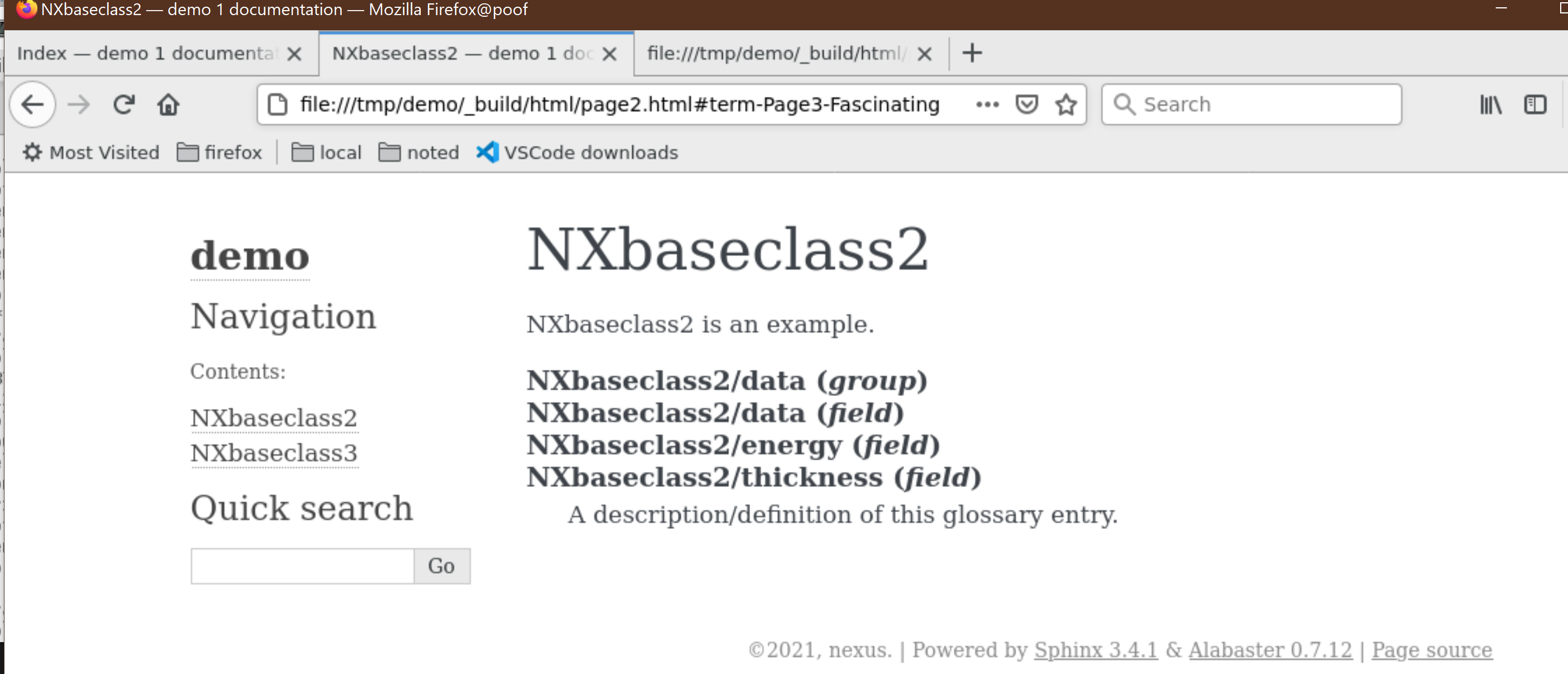The width and height of the screenshot is (1568, 674).
Task: Save this page to Pocket
Action: tap(1027, 104)
